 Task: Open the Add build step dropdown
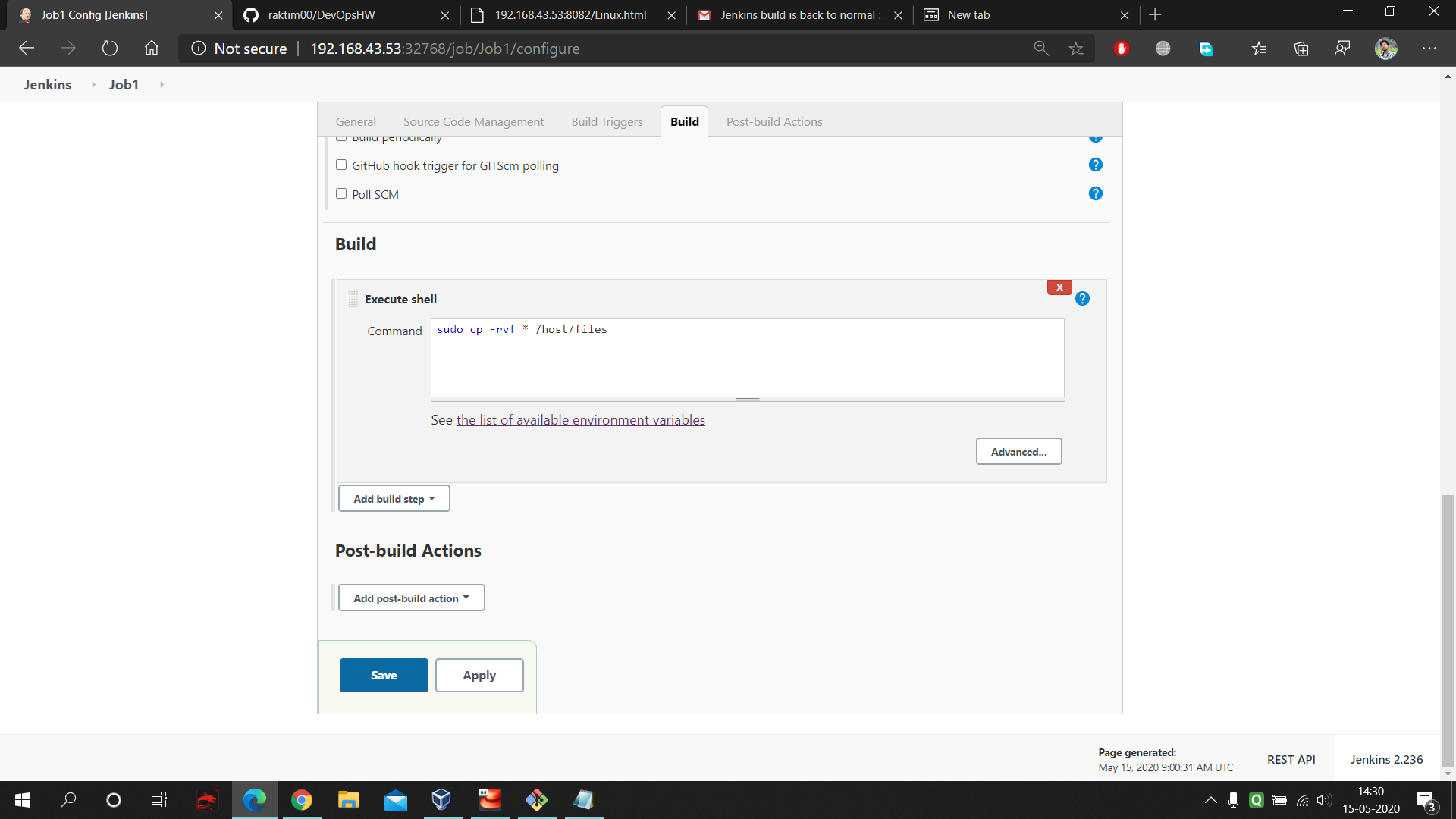click(394, 499)
